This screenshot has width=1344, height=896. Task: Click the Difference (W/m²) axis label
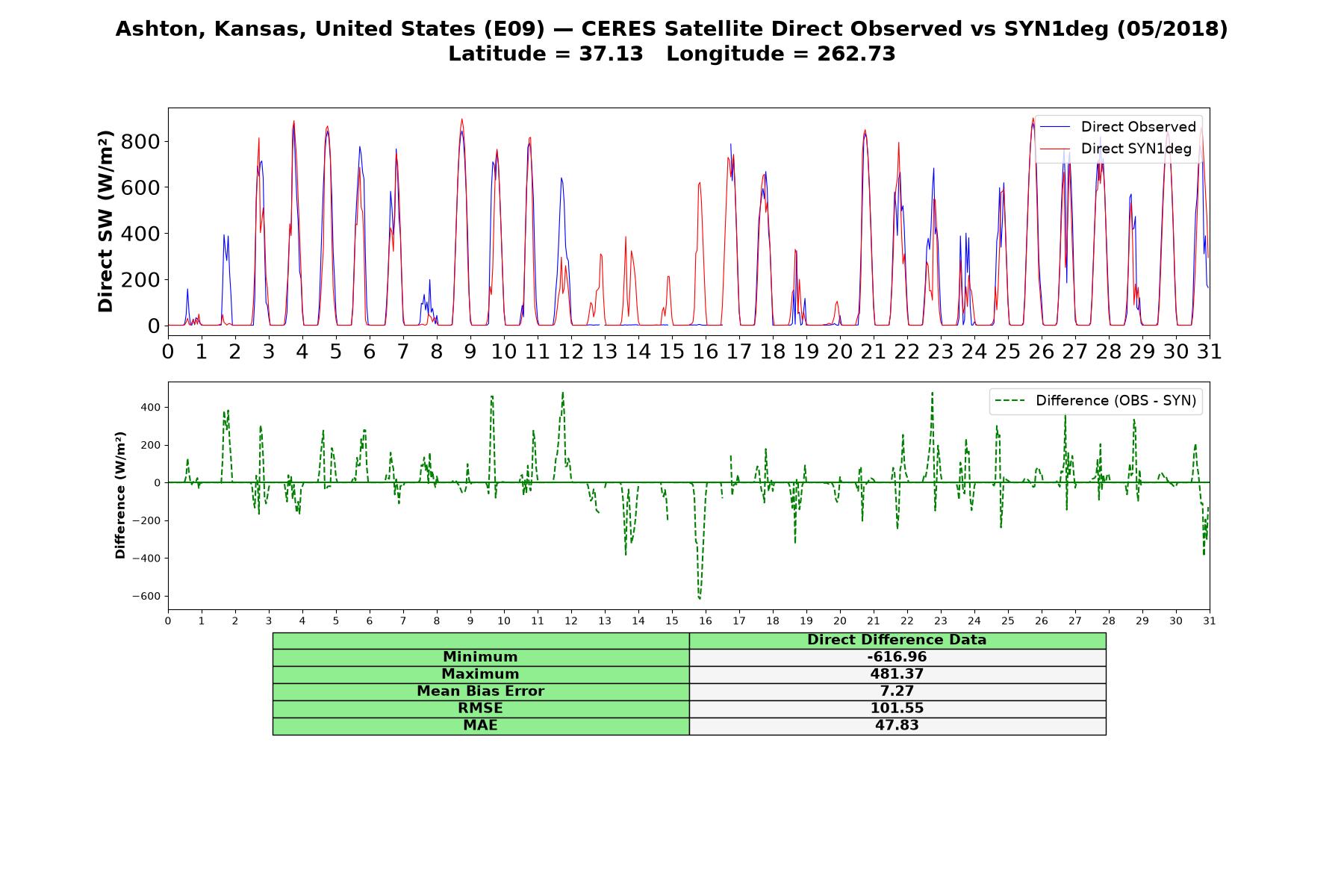pyautogui.click(x=119, y=495)
